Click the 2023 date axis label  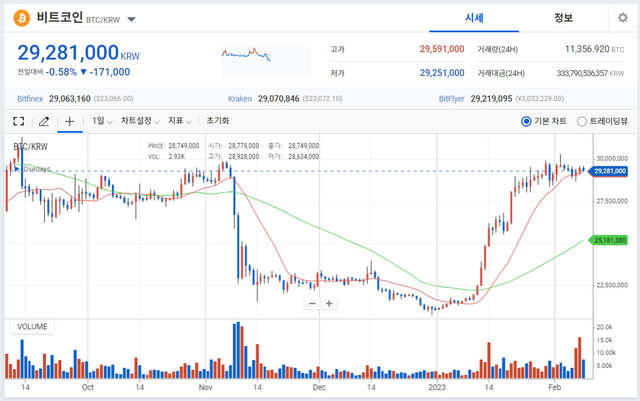click(437, 387)
